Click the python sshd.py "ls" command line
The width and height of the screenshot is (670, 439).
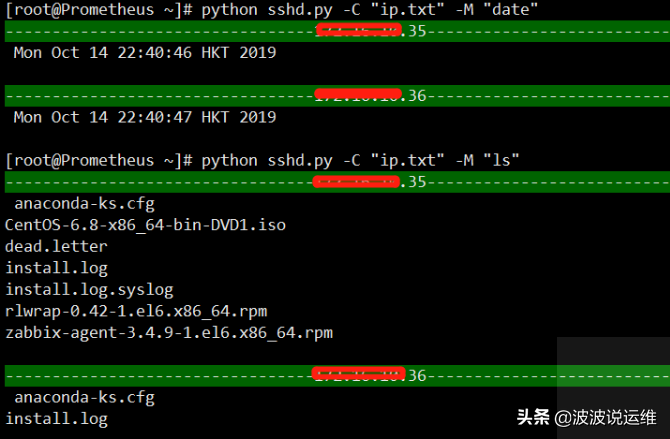[262, 161]
